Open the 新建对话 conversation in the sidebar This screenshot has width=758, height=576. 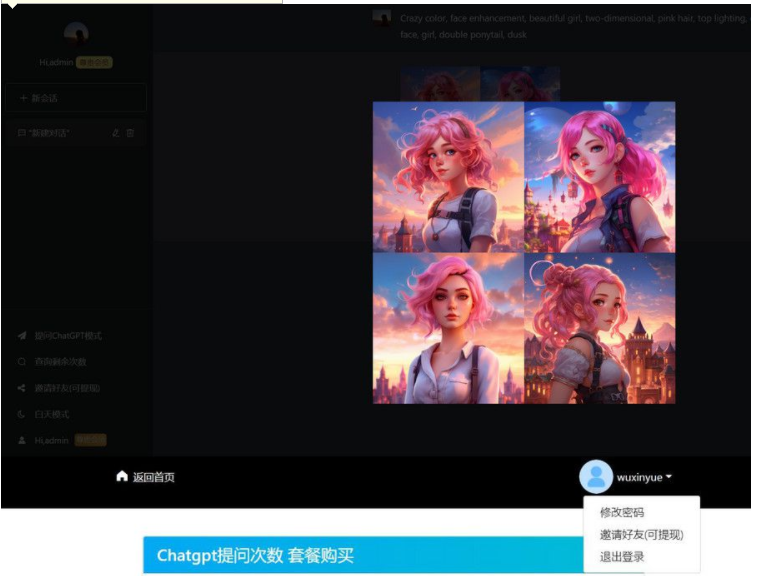[x=50, y=133]
